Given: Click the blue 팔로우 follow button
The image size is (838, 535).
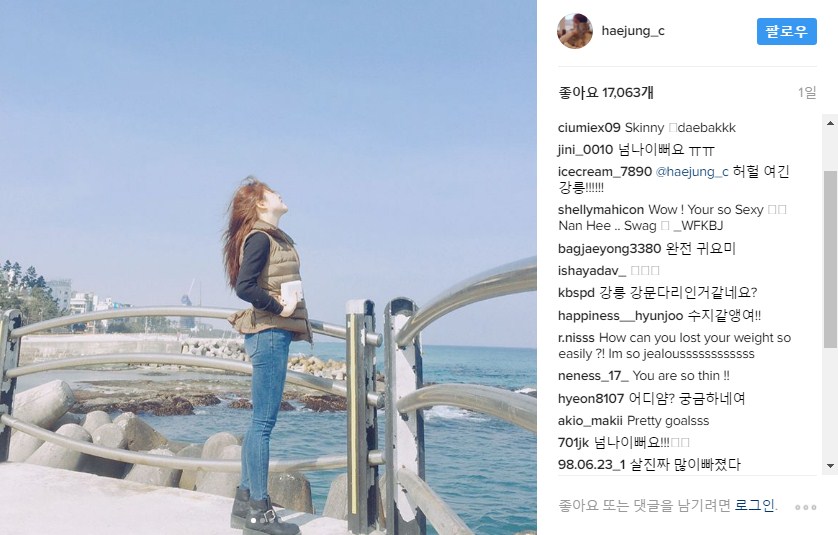Looking at the screenshot, I should pyautogui.click(x=786, y=31).
